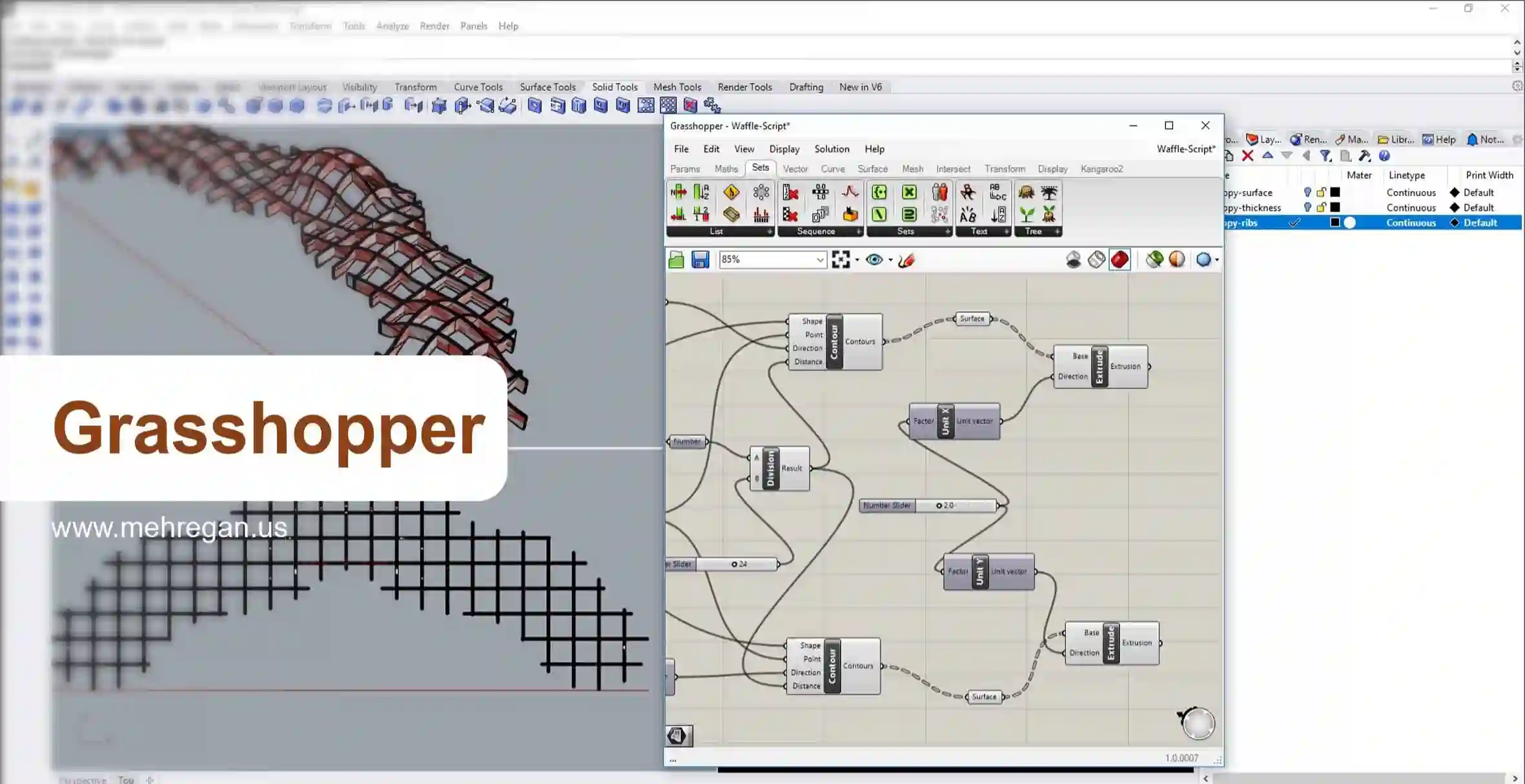Expand the Sets panel plus button

[948, 232]
